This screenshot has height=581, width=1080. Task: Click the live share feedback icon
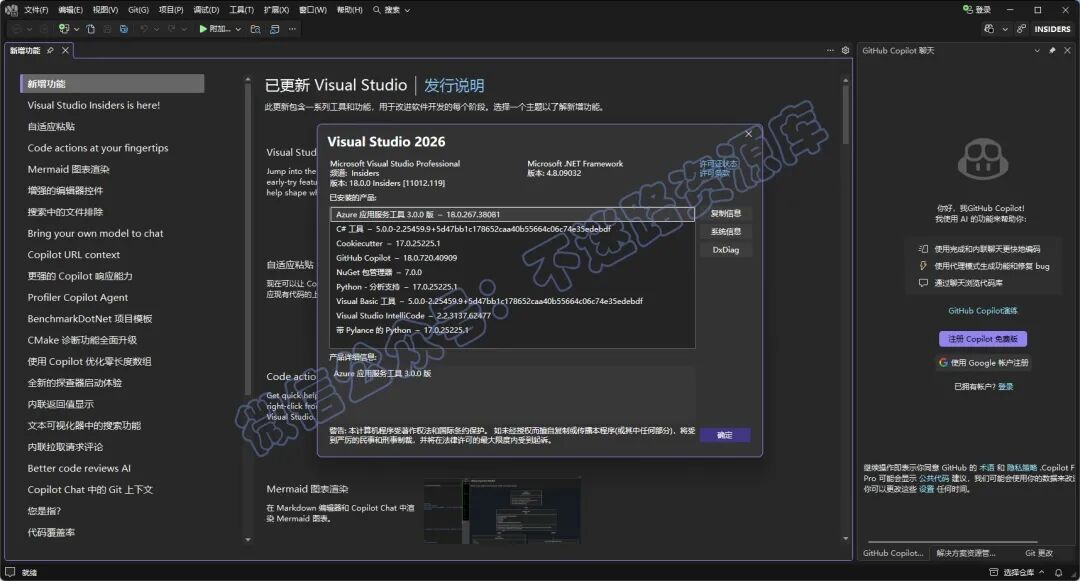pos(1021,29)
